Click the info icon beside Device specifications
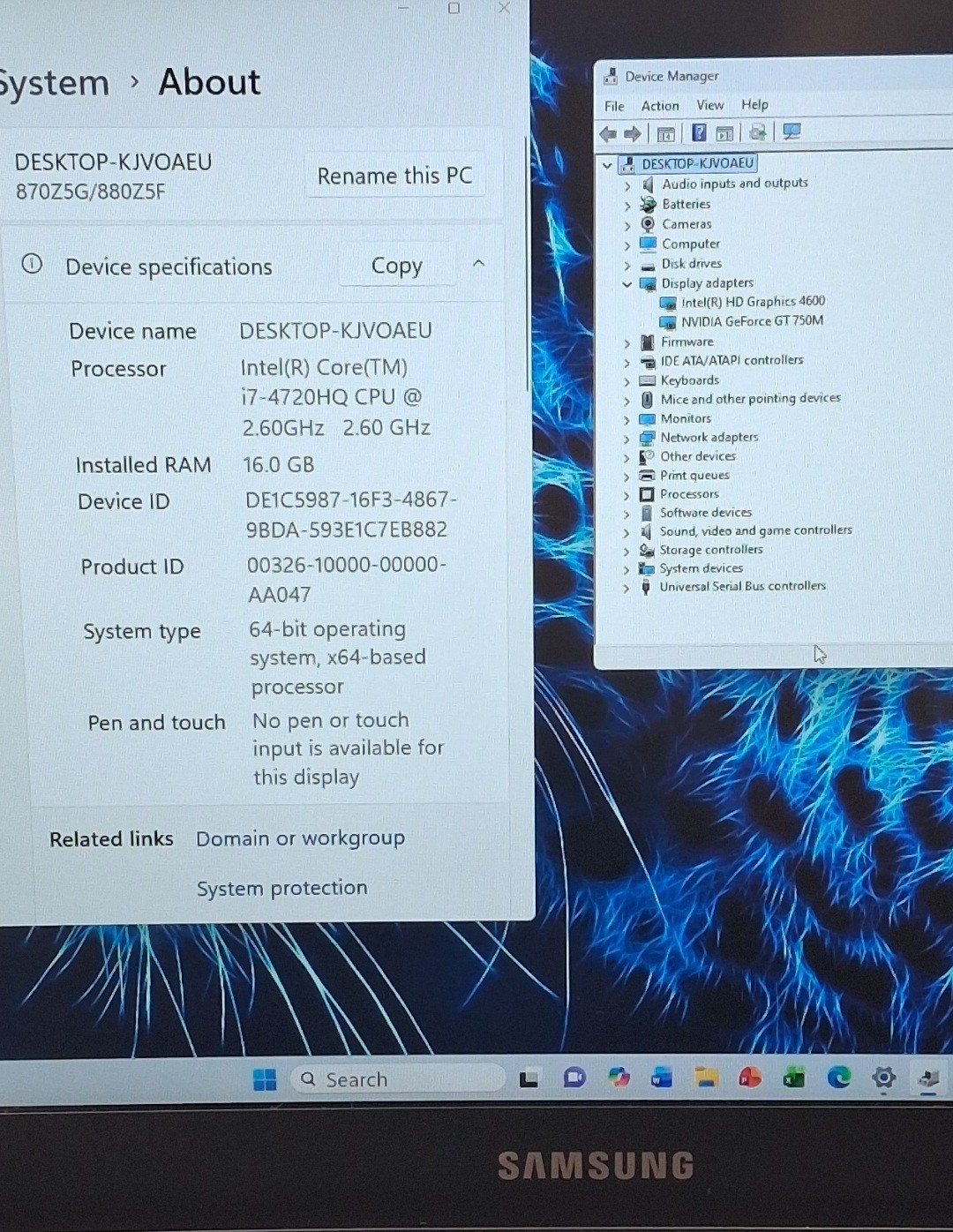 (x=32, y=264)
